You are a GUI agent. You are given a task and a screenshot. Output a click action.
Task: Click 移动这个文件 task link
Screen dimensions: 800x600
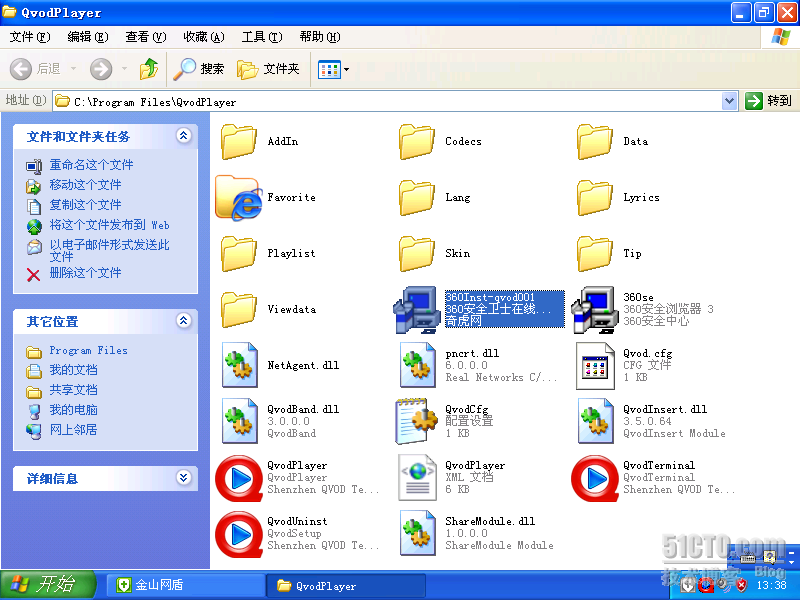(85, 185)
